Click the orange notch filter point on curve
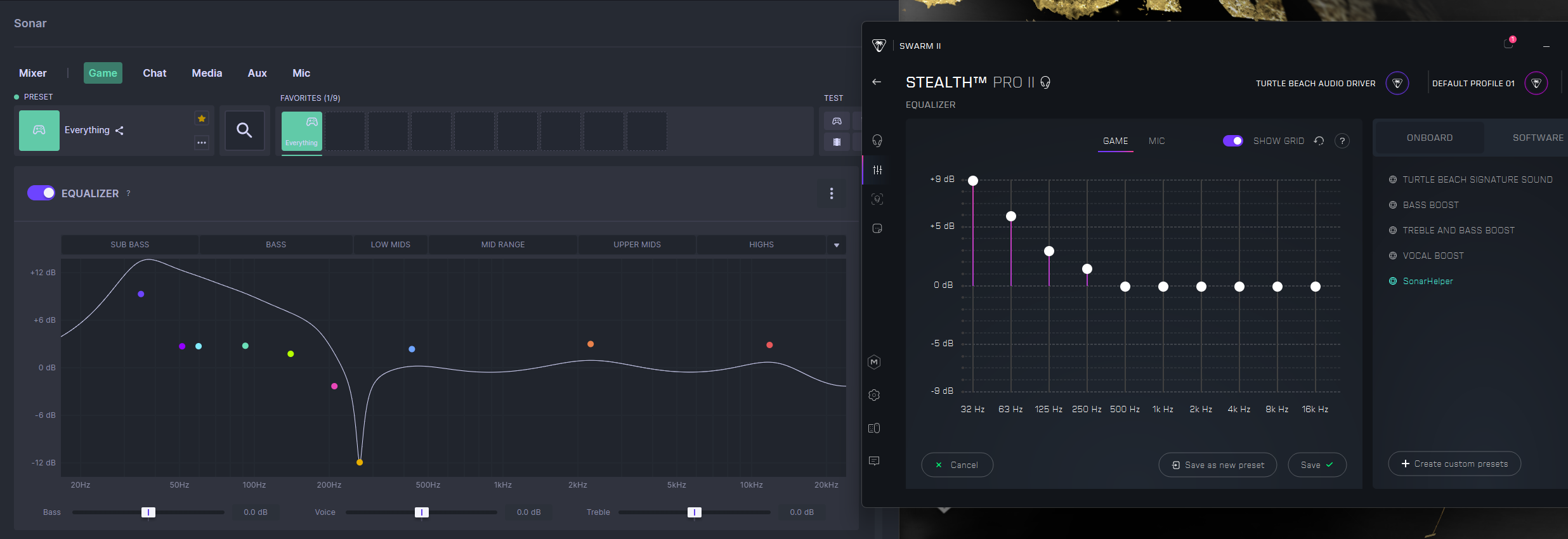Screen dimensions: 1568x539 [x=360, y=462]
